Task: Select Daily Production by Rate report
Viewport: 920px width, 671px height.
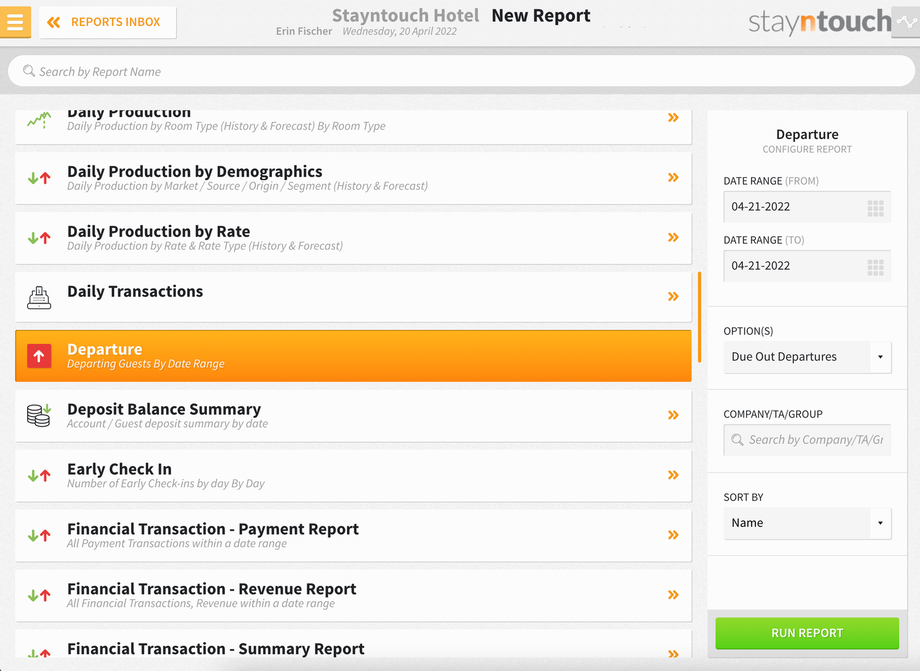Action: pos(158,231)
